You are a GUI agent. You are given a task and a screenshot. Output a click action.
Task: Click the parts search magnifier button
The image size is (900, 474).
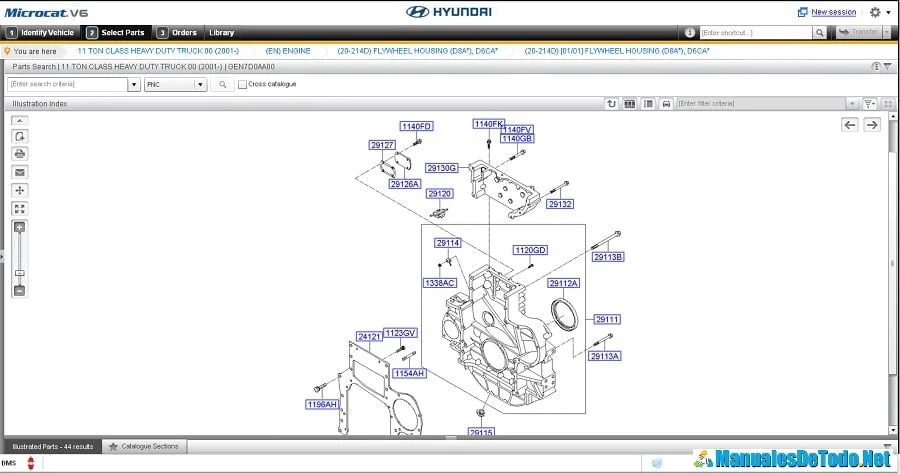(222, 84)
